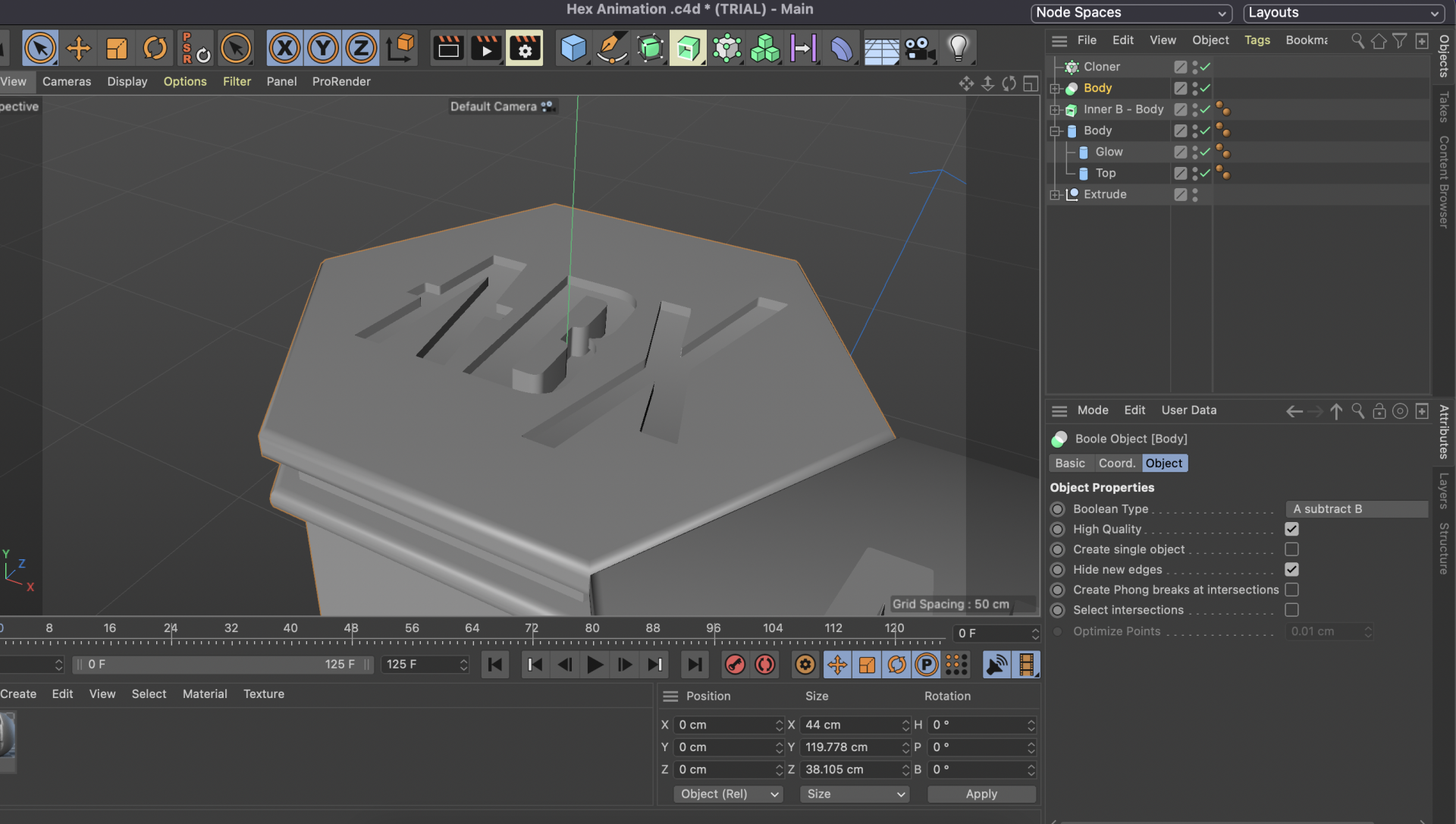Click Apply button in transform panel
1456x824 pixels.
(980, 793)
